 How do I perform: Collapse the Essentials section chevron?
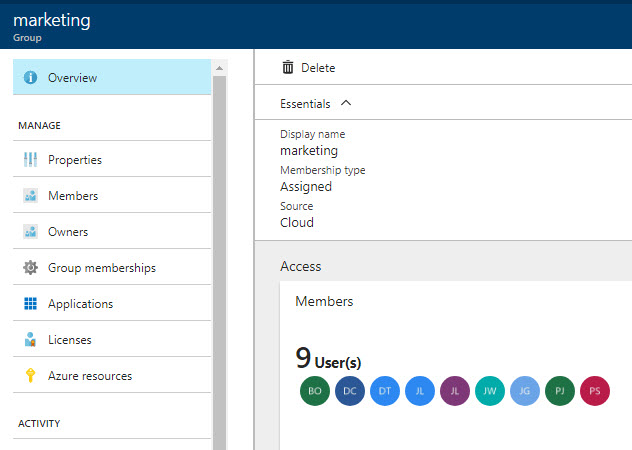346,103
